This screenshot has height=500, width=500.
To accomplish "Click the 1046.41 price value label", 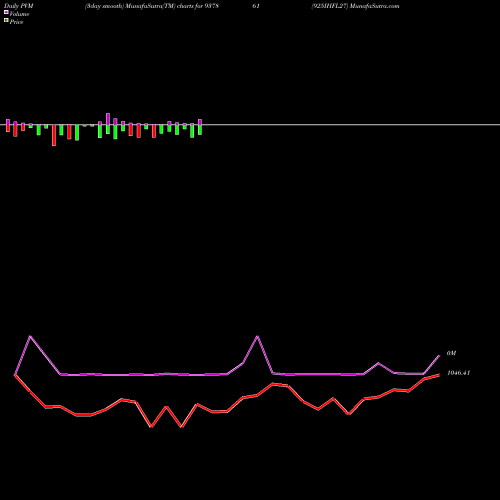I will (x=458, y=373).
